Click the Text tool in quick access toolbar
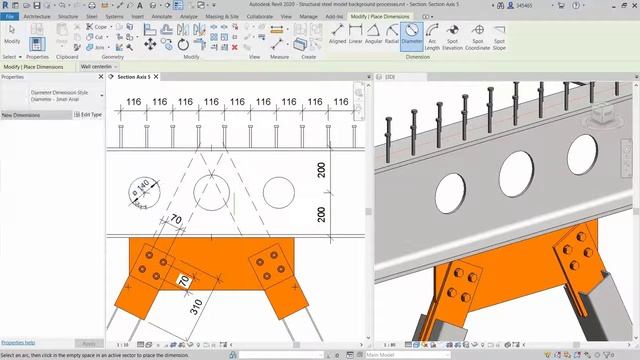This screenshot has height=360, width=640. coord(140,5)
